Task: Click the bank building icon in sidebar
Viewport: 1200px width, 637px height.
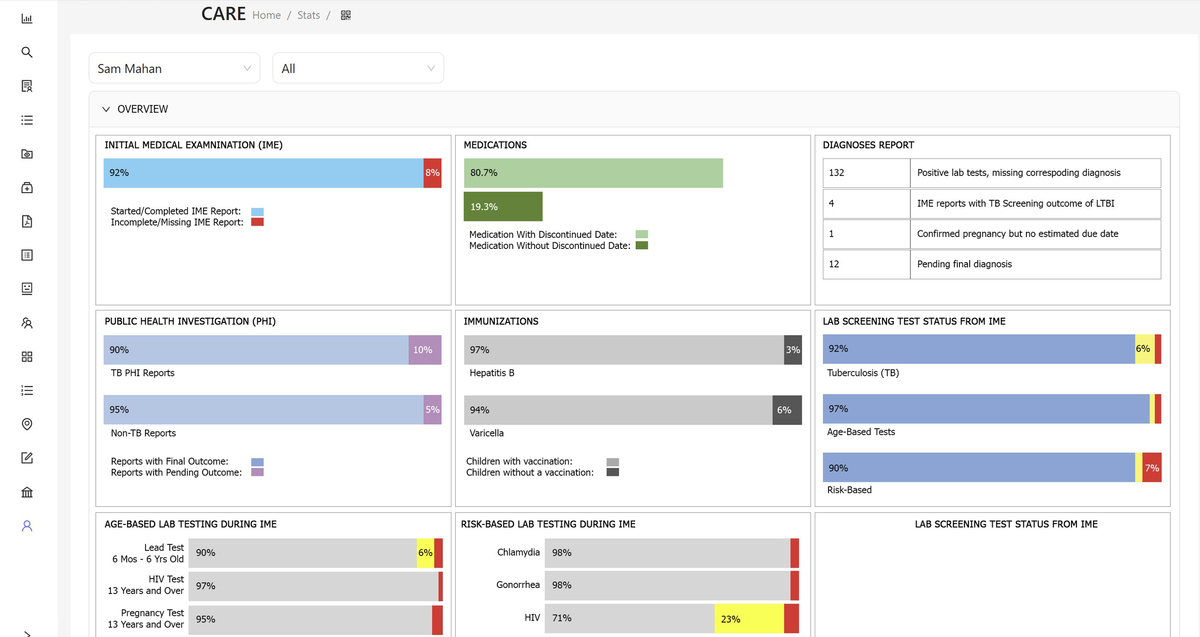Action: tap(27, 492)
